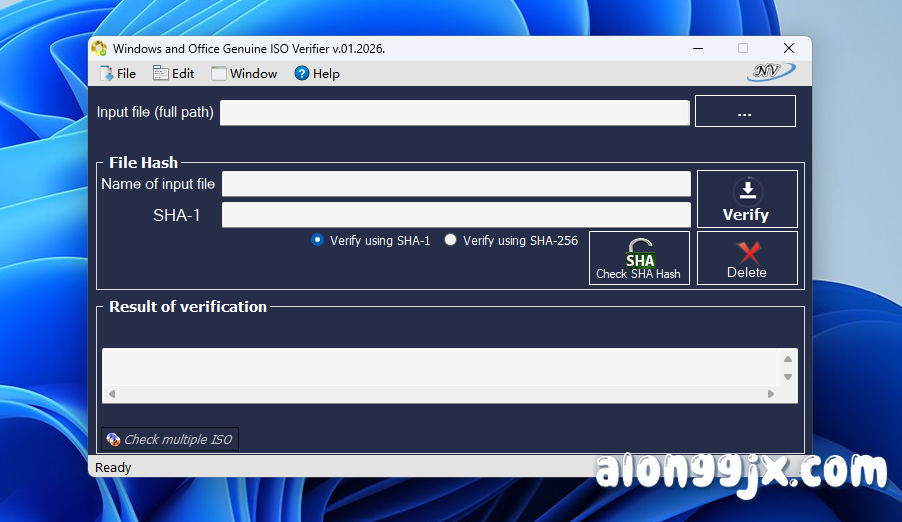Click the result box scroll right arrow
The height and width of the screenshot is (522, 902).
point(771,394)
